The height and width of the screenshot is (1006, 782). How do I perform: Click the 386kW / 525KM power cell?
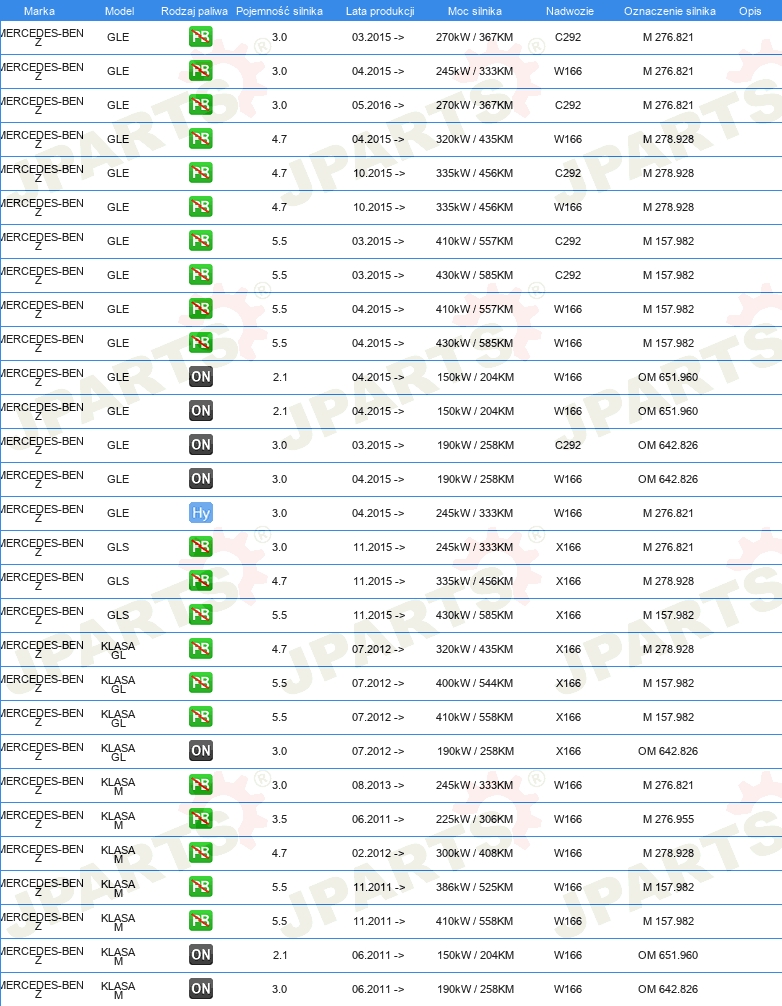474,887
